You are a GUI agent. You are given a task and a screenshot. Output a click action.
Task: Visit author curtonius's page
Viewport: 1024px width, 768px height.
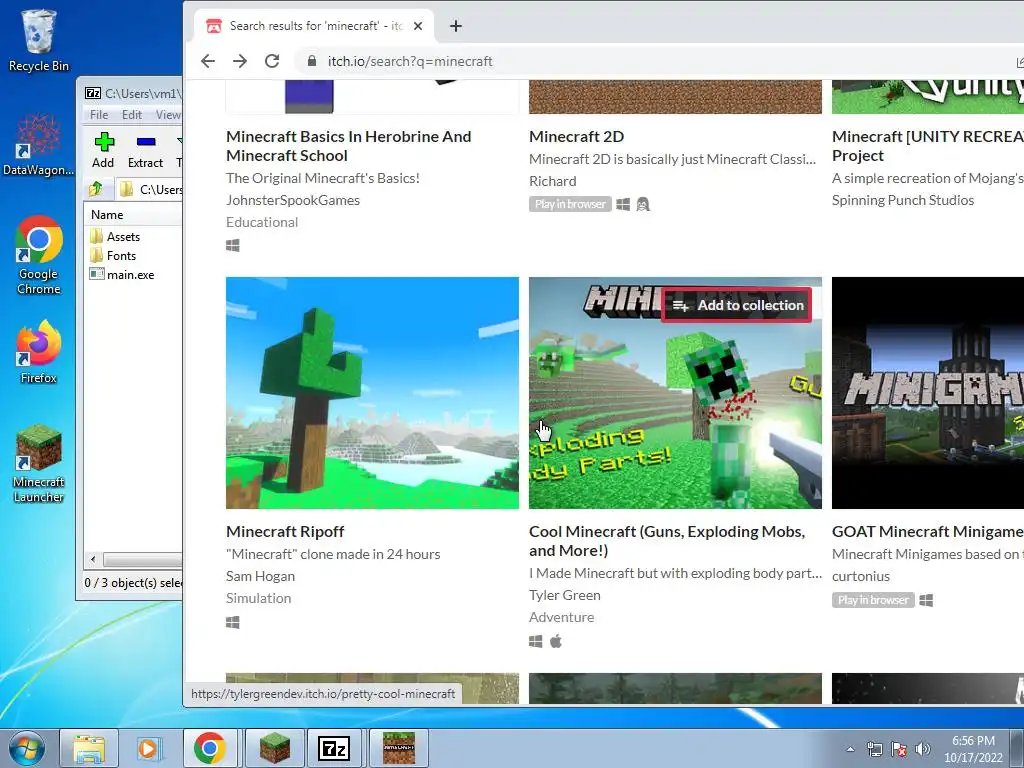[x=861, y=576]
